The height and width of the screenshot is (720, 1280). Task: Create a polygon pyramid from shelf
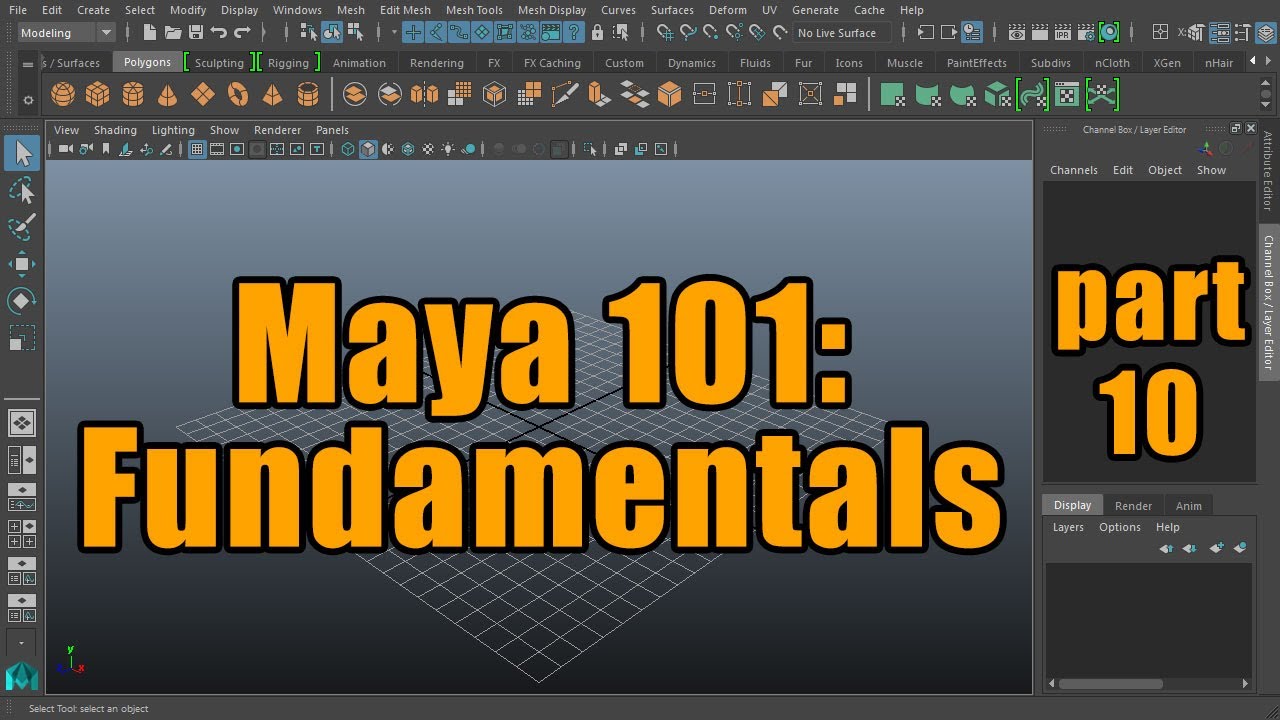point(272,95)
